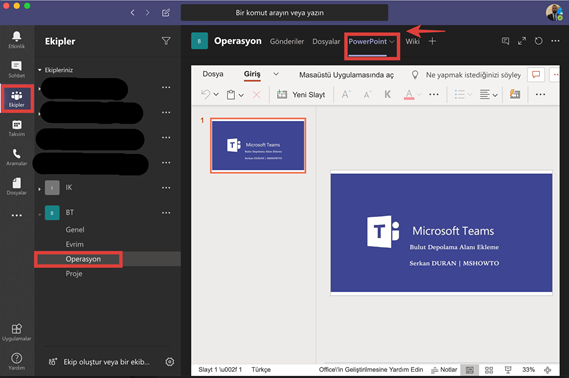Open the paste dropdown arrow

pyautogui.click(x=241, y=95)
